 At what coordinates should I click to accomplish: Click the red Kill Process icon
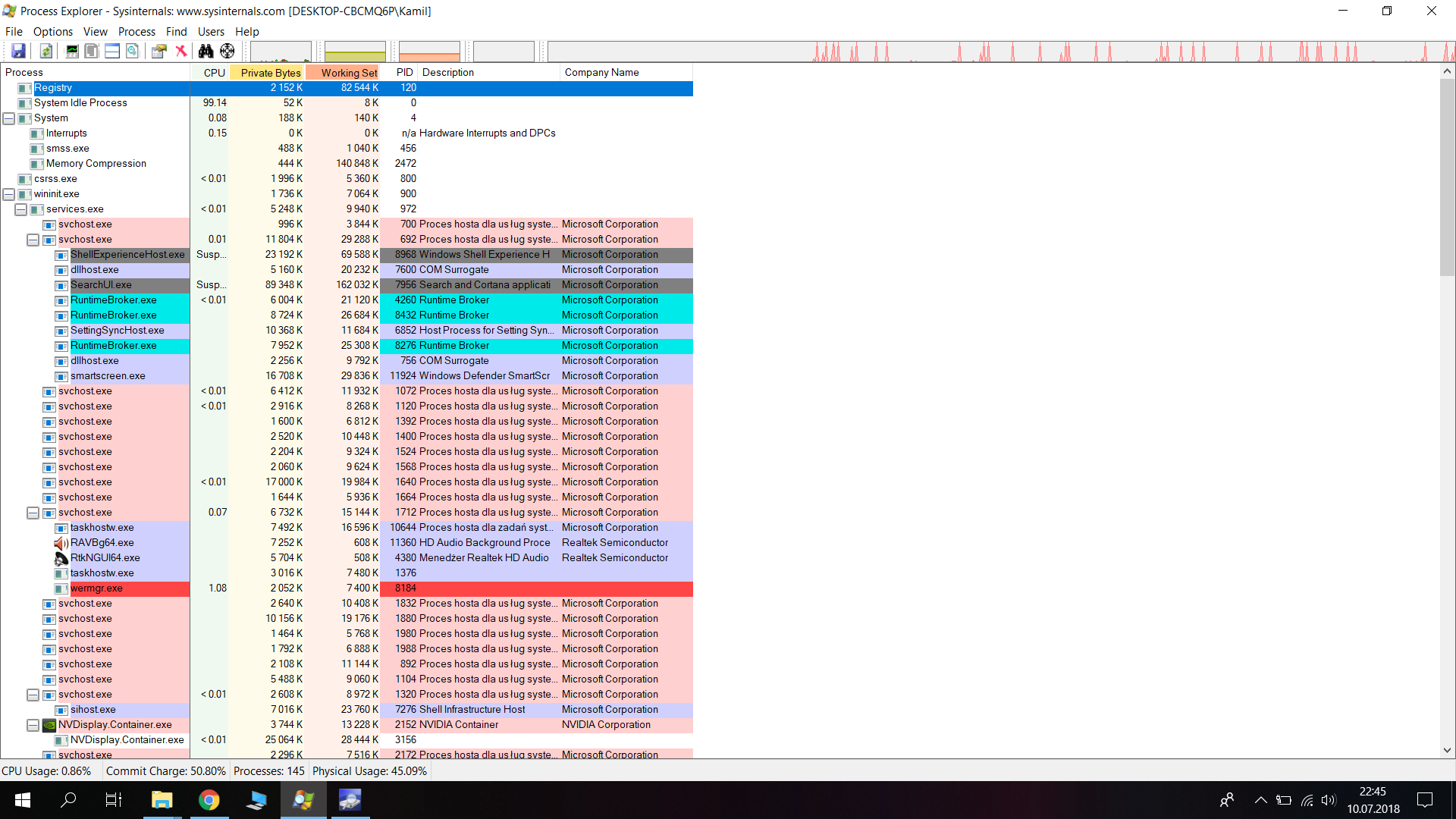pos(180,51)
